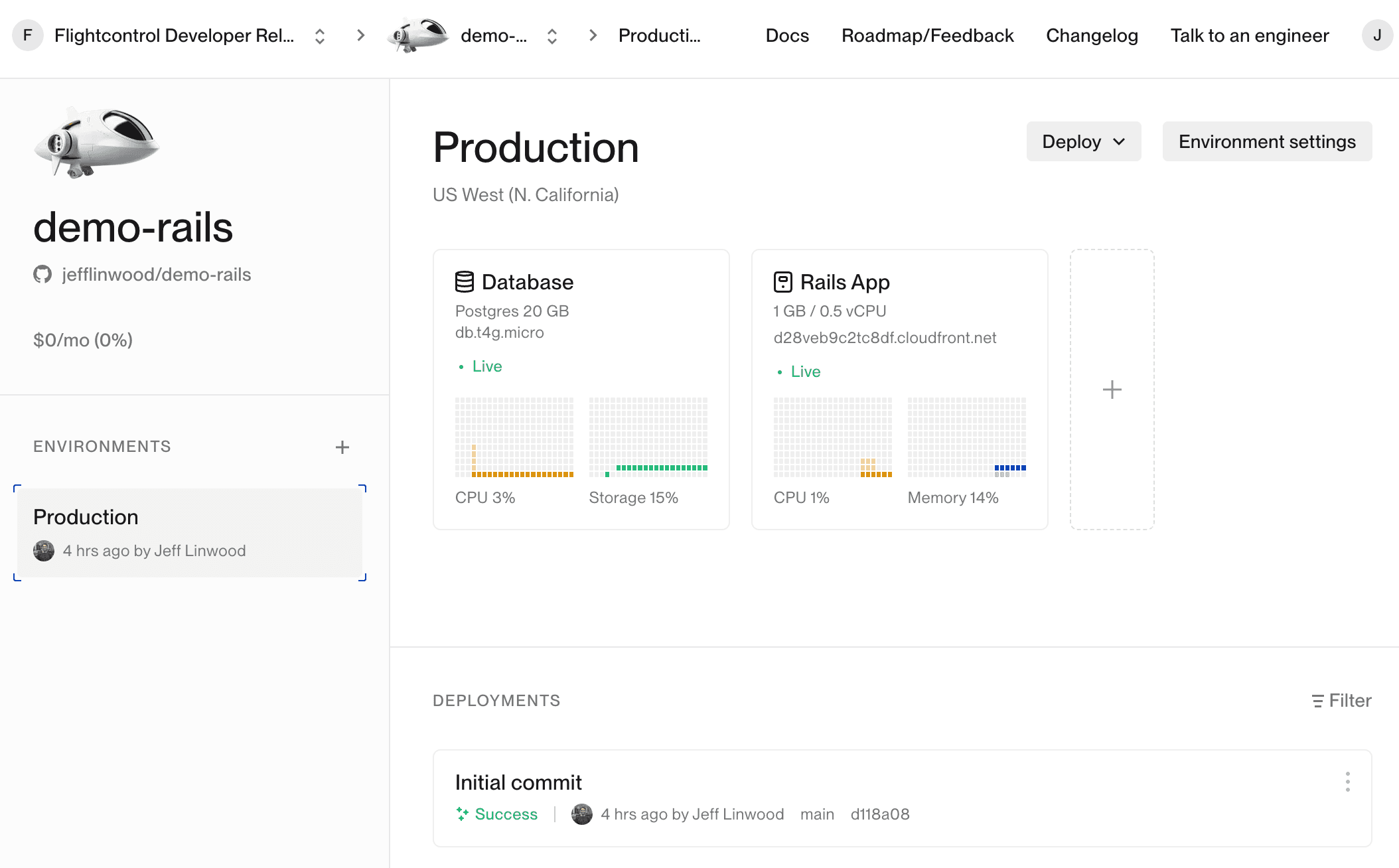Click Jeff Linwood avatar in deployment row
This screenshot has width=1399, height=868.
582,814
